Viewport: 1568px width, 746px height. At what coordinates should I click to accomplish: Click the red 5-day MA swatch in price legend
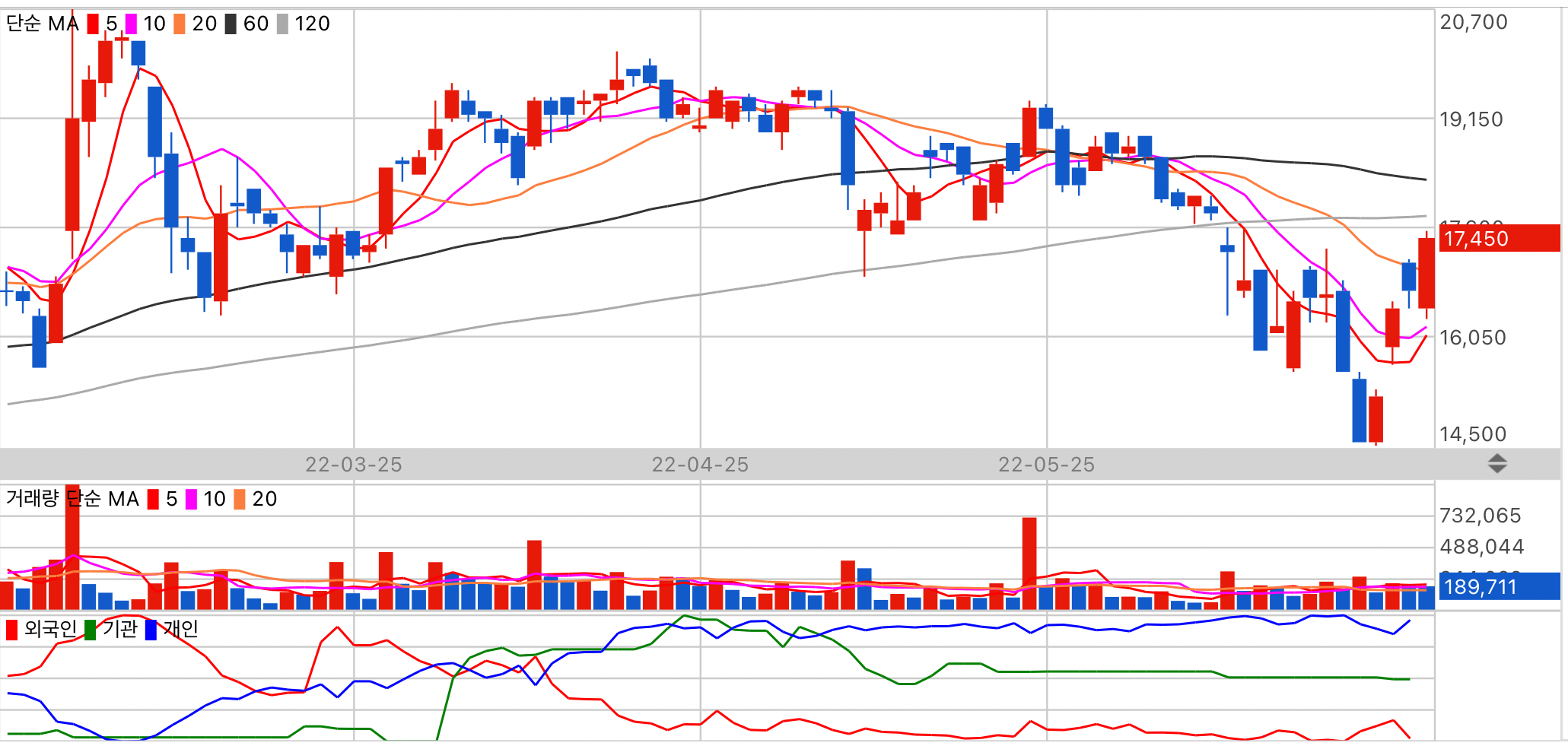93,24
